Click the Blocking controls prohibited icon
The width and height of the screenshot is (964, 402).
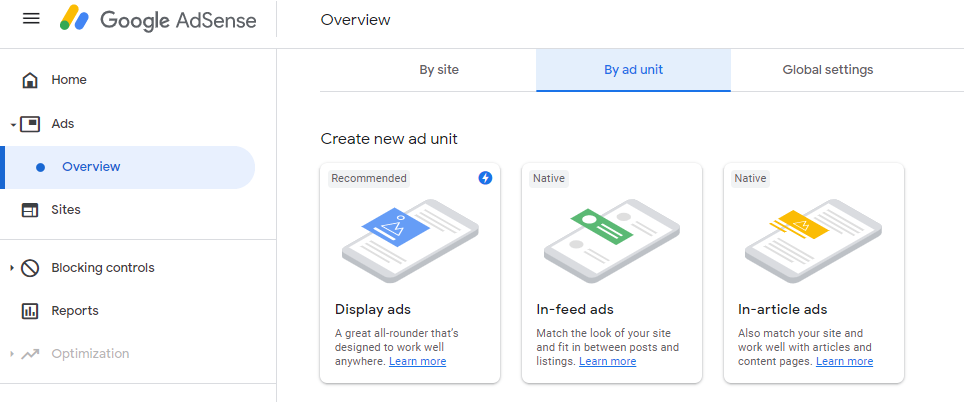30,268
